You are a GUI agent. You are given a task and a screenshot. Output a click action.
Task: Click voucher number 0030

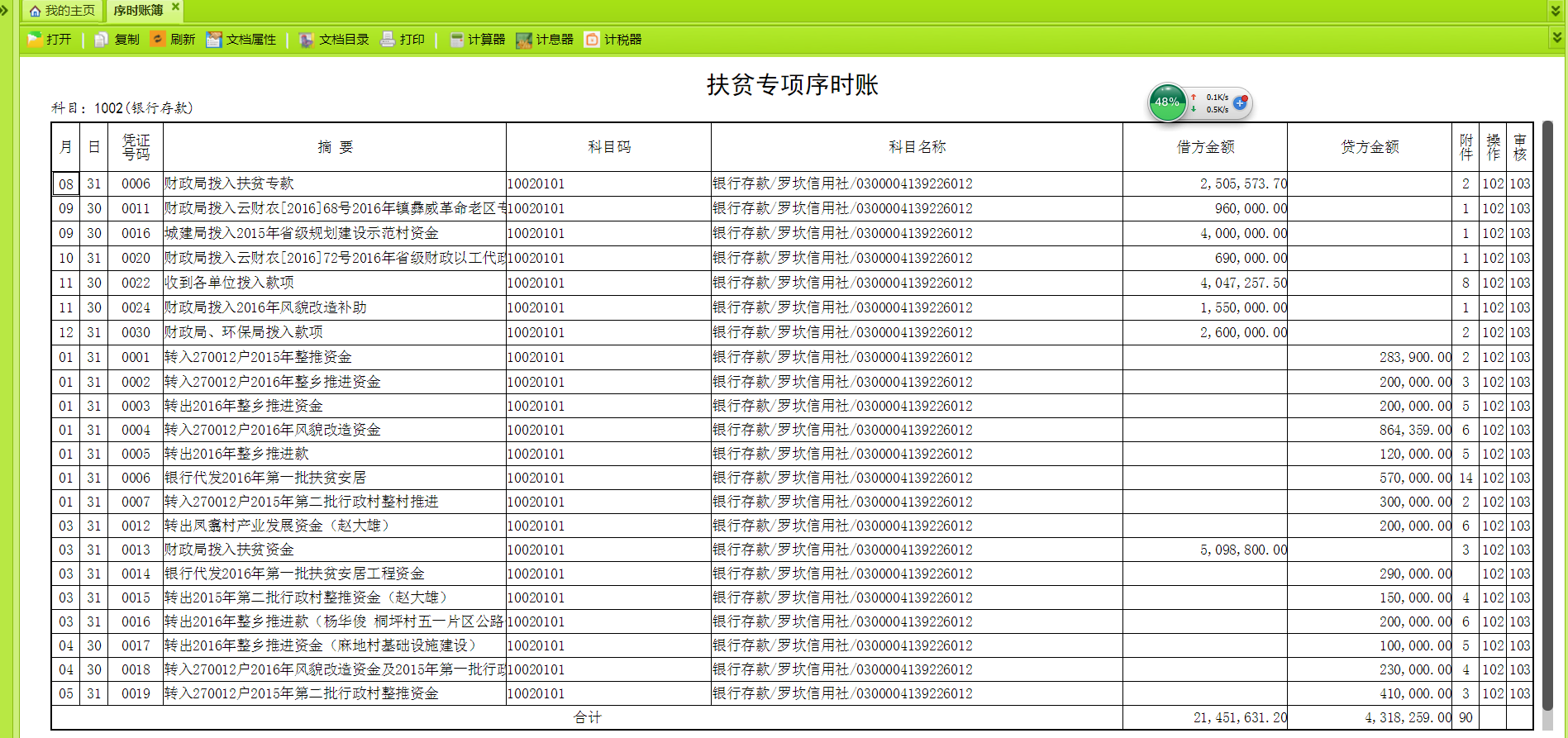pyautogui.click(x=136, y=332)
